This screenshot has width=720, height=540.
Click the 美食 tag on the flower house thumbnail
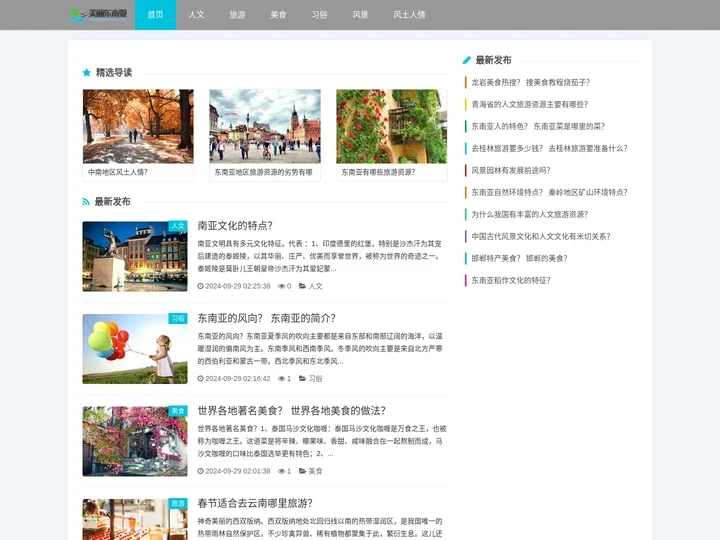(x=178, y=411)
